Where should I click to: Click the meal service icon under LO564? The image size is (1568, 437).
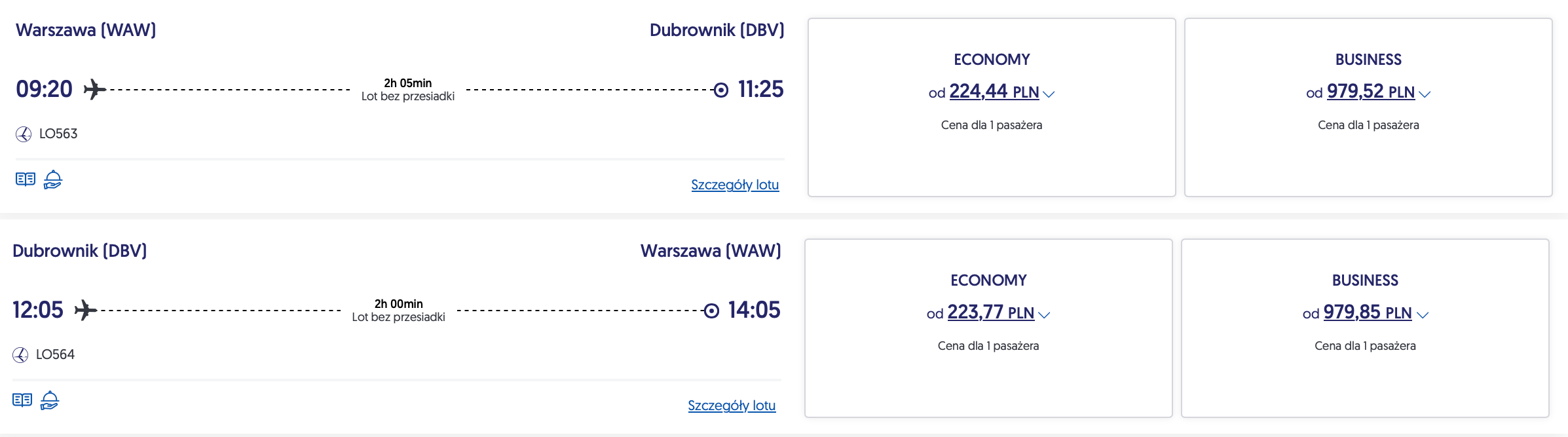click(50, 400)
